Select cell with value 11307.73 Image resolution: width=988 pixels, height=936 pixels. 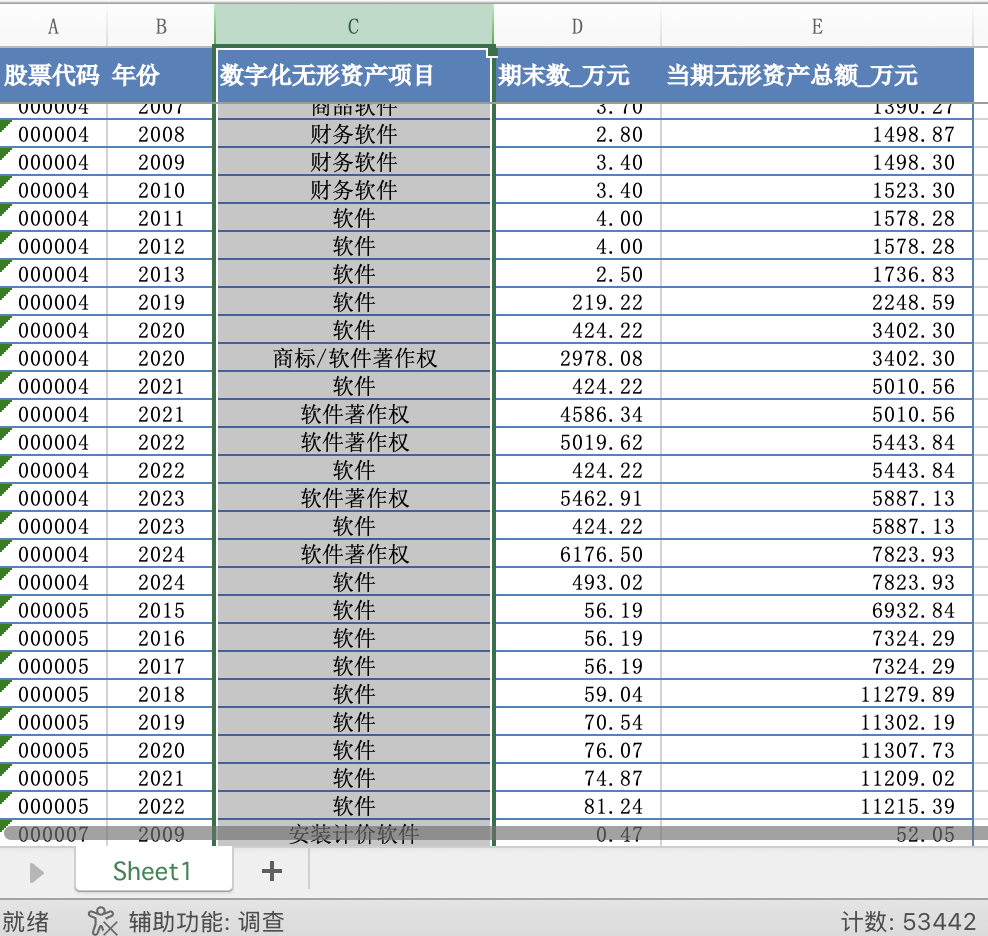pos(817,750)
